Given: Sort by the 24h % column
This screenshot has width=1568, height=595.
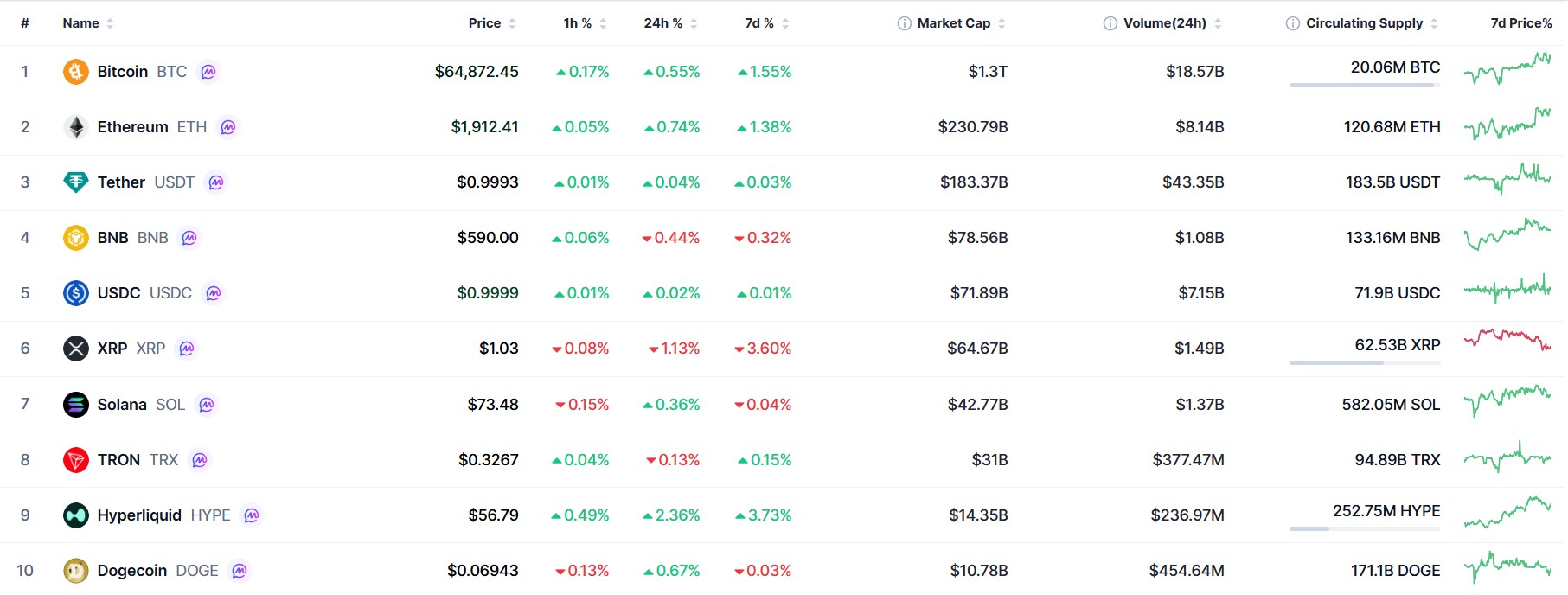Looking at the screenshot, I should tap(670, 23).
